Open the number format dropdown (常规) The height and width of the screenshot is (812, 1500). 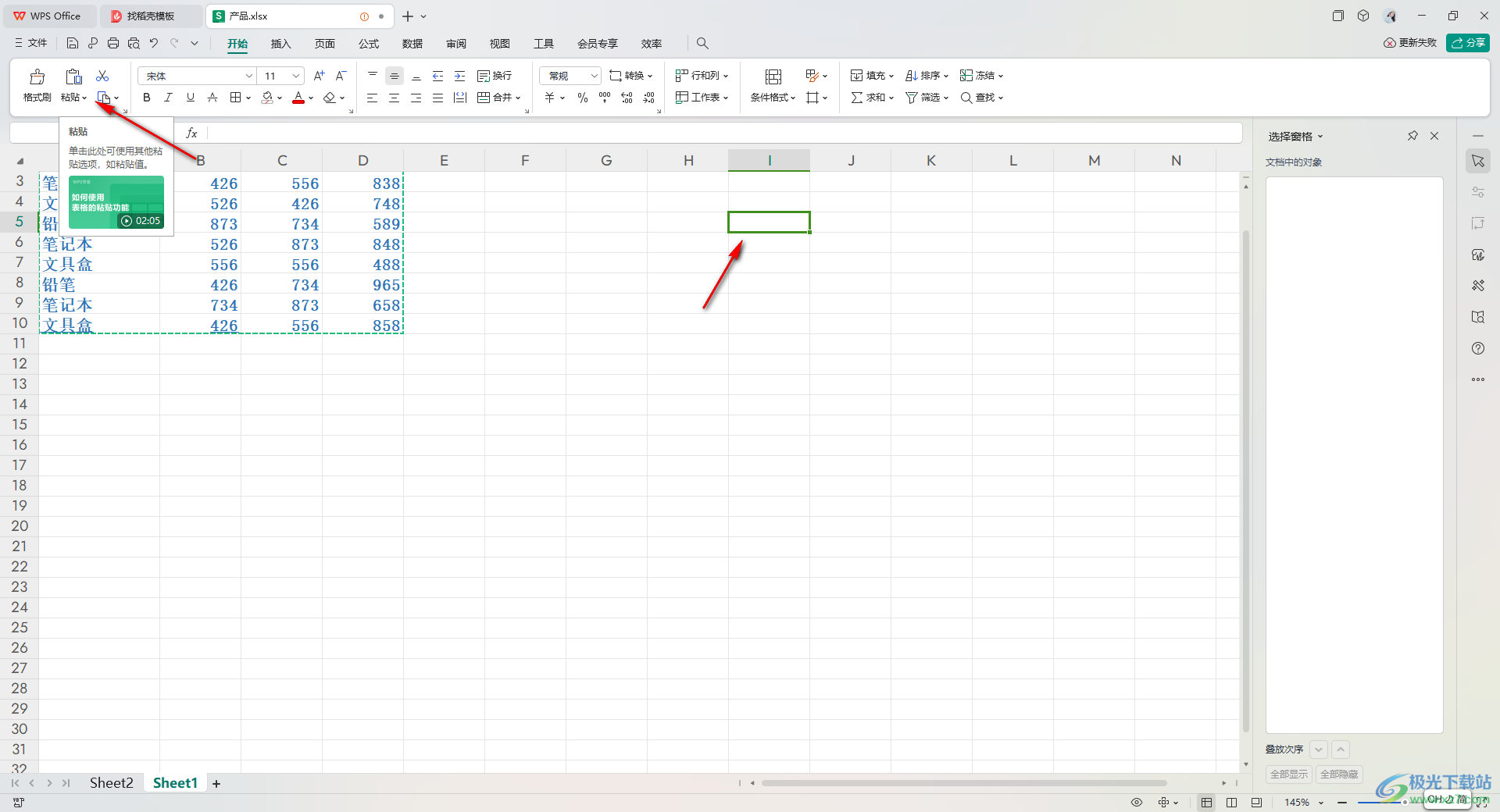594,76
